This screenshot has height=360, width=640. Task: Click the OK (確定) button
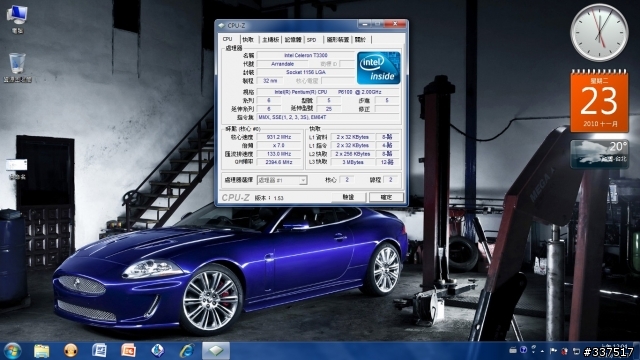tap(386, 197)
